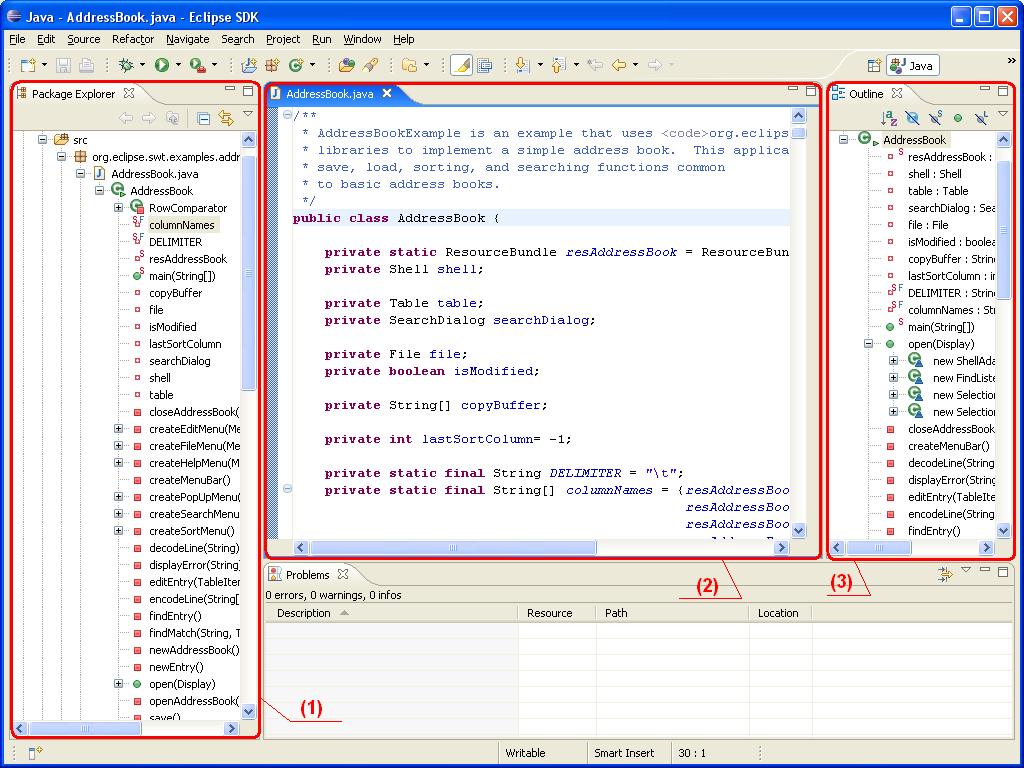Screen dimensions: 1024x768
Task: Click the Open Type toolbar icon
Action: pyautogui.click(x=347, y=65)
